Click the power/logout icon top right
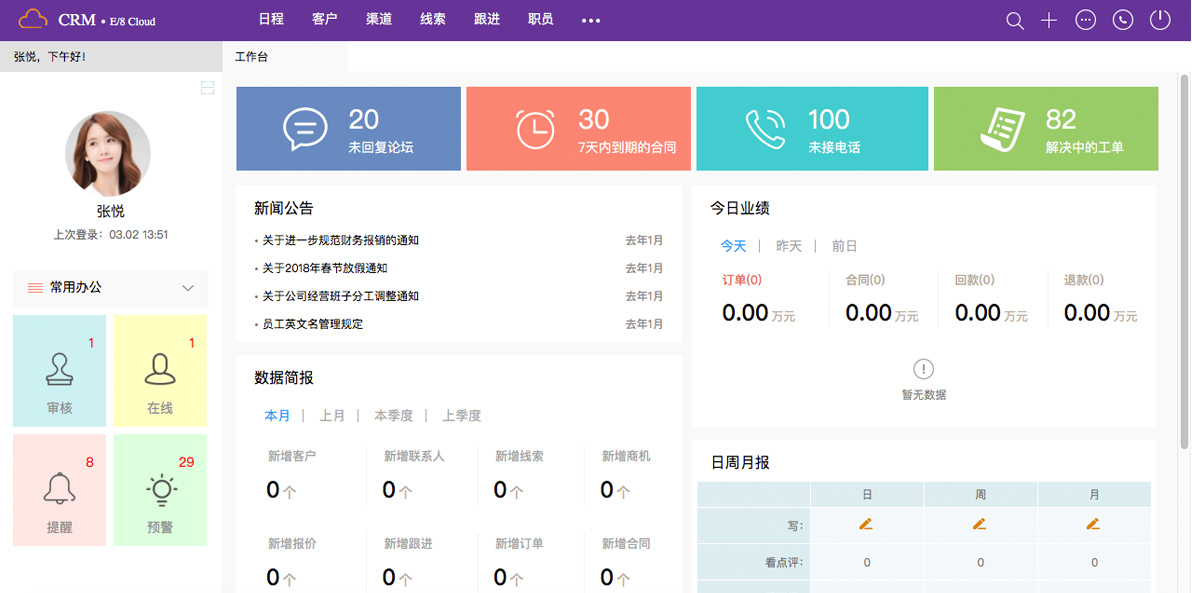 click(x=1158, y=19)
